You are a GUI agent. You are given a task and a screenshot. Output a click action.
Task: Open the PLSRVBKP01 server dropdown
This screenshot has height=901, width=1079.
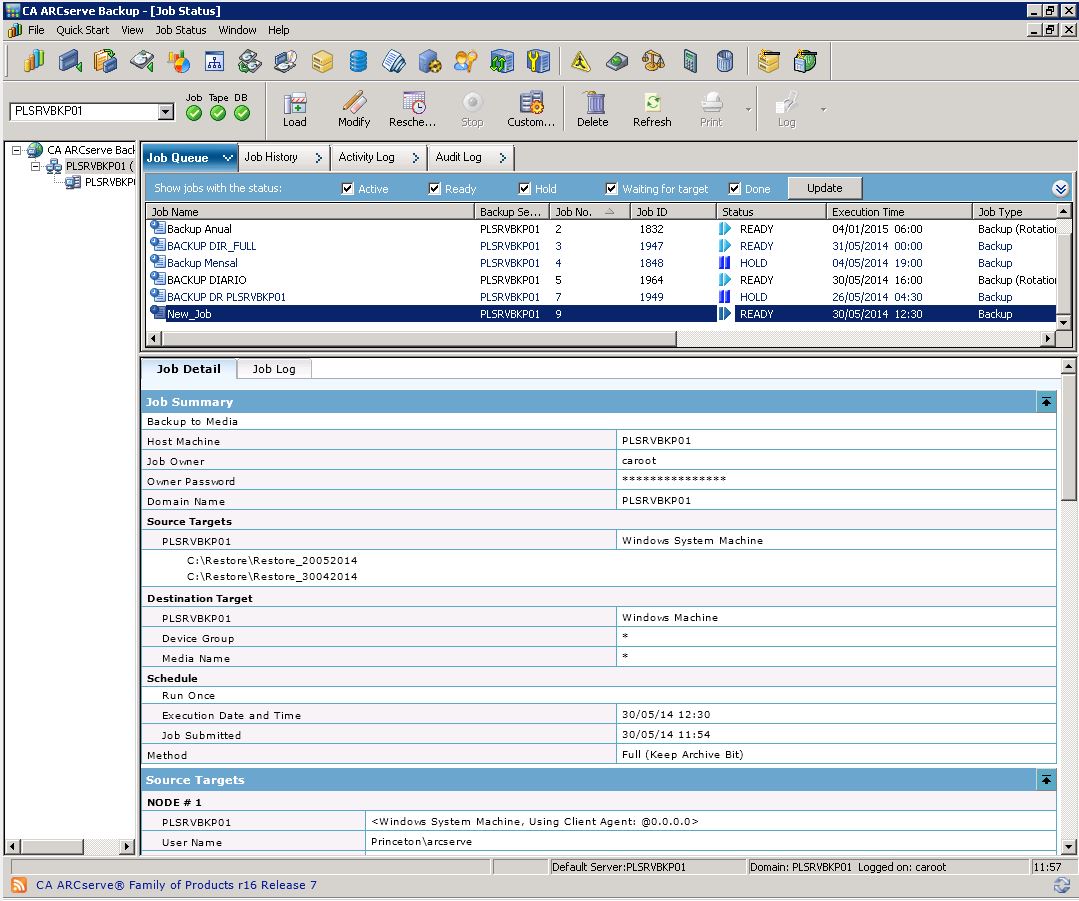pyautogui.click(x=166, y=112)
